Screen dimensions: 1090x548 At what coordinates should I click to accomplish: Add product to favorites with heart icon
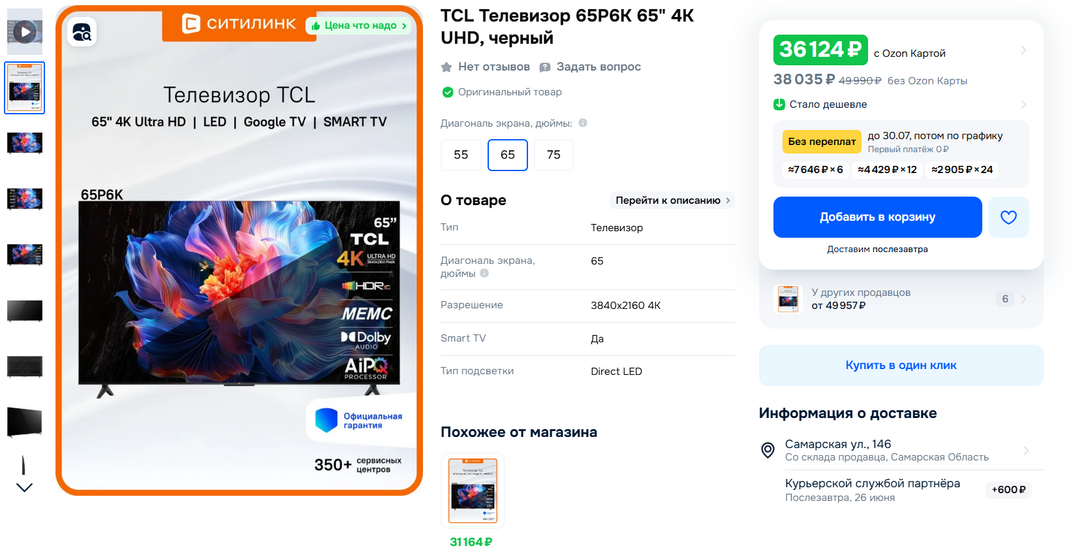(1008, 217)
